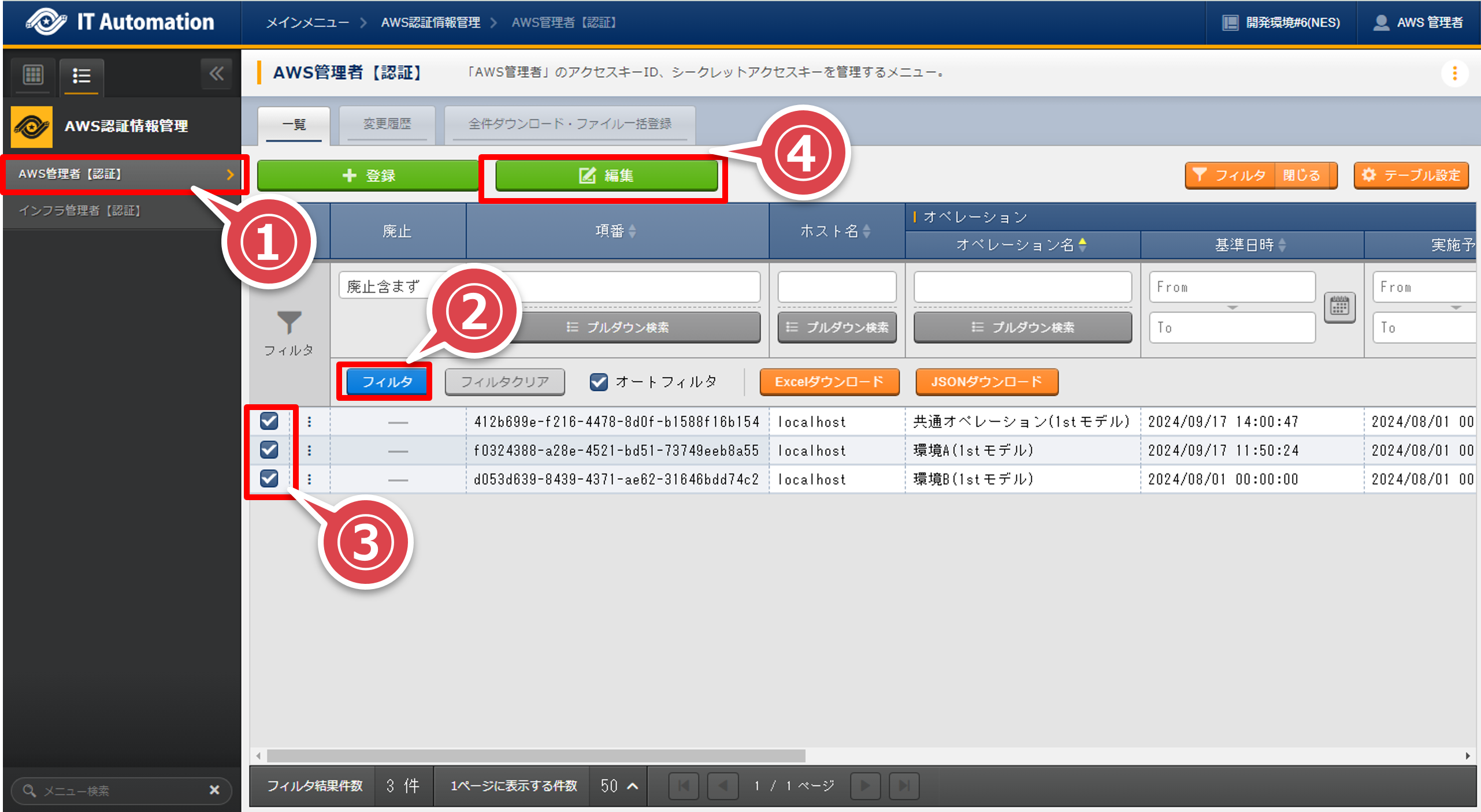Open the calendar picker for 基準日時
This screenshot has height=812, width=1481.
coord(1339,307)
